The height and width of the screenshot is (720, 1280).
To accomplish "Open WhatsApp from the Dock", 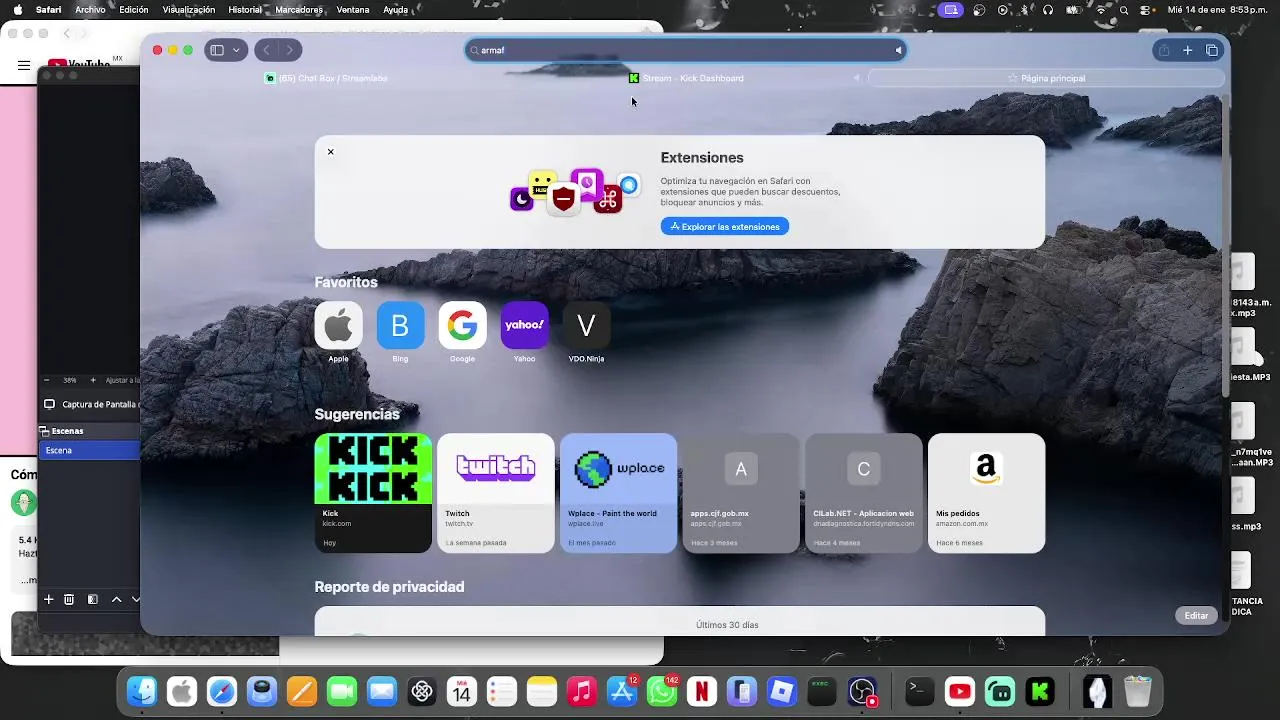I will 662,691.
